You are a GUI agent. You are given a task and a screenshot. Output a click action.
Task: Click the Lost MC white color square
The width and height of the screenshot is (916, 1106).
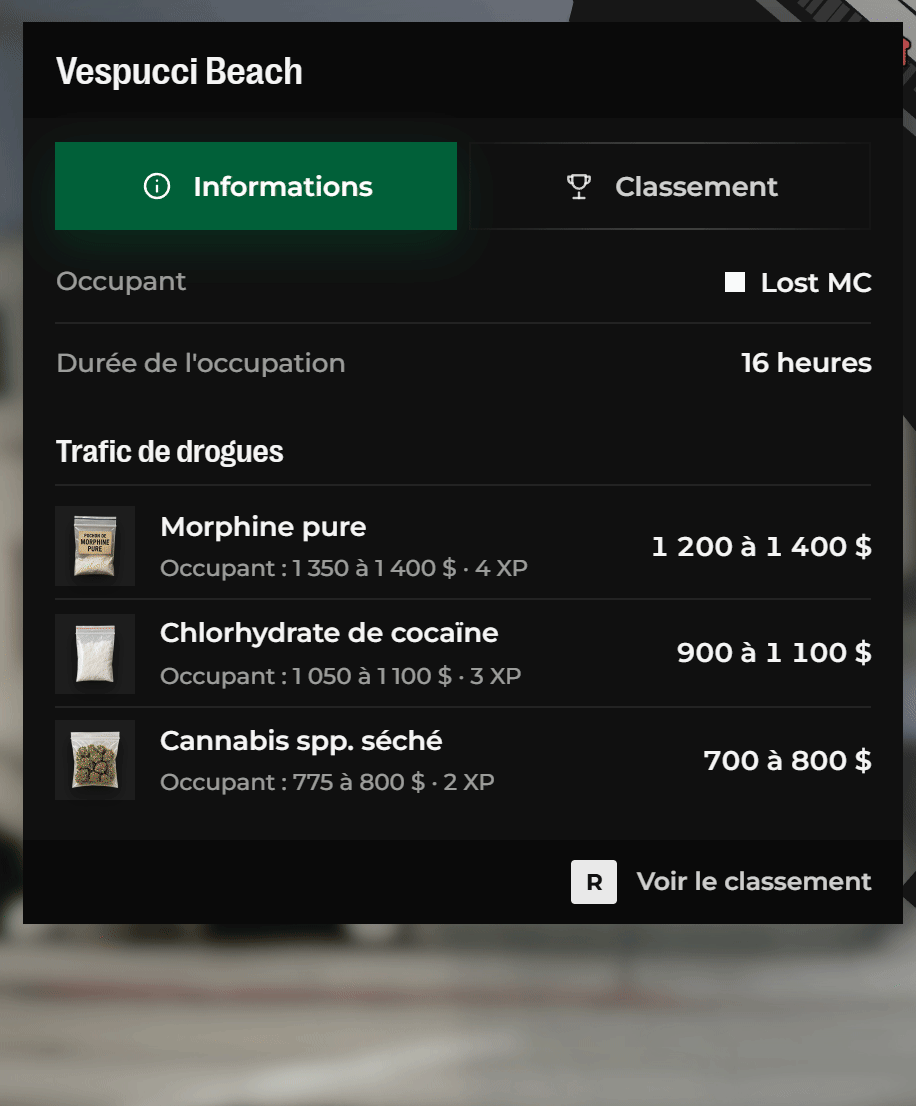[735, 282]
